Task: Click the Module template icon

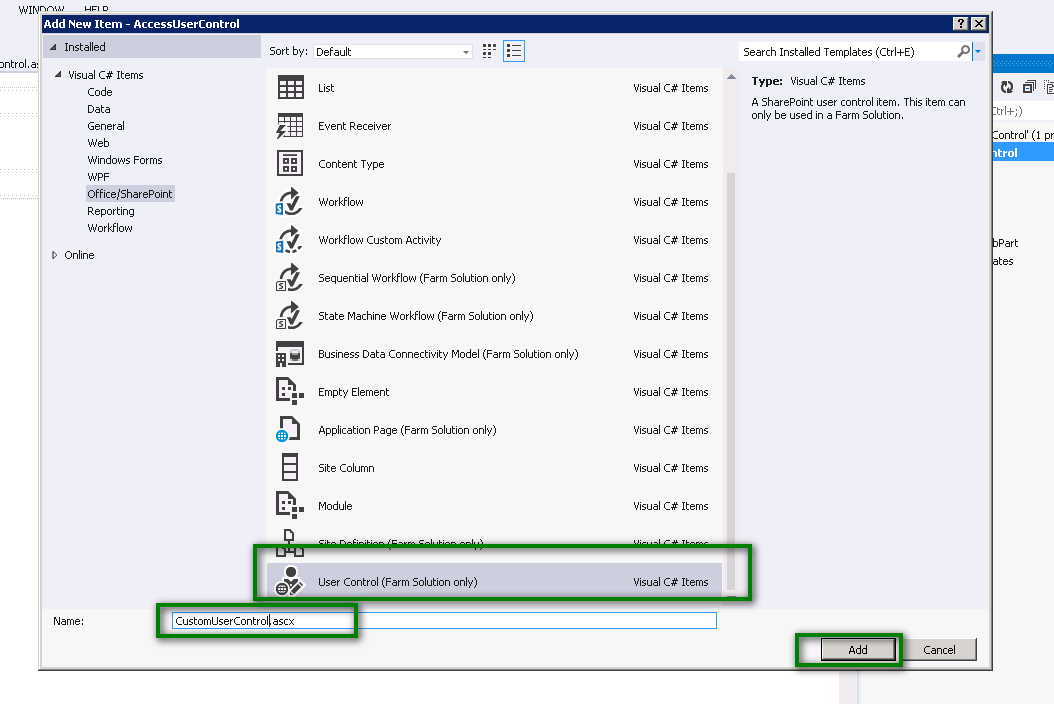Action: [x=290, y=505]
